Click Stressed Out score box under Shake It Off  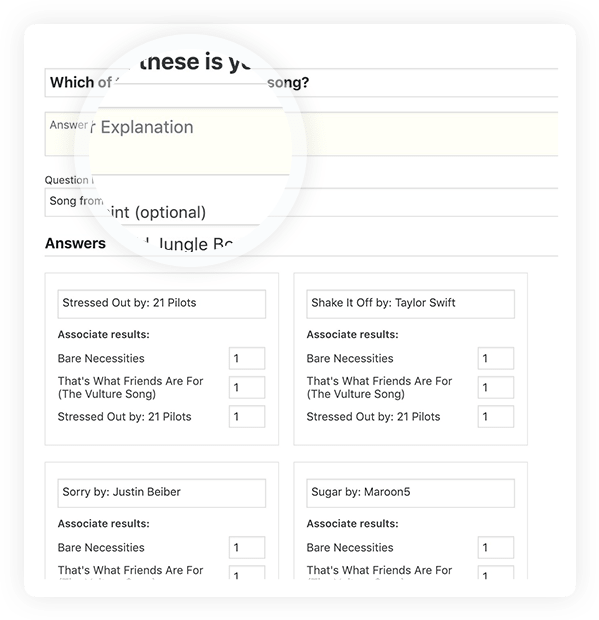tap(496, 416)
